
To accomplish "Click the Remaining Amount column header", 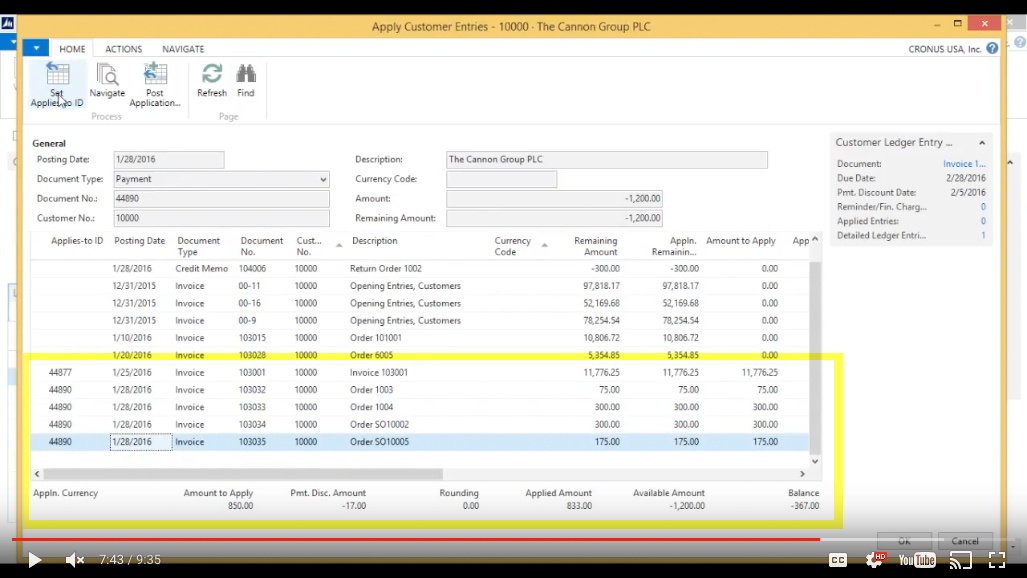I will [x=595, y=246].
